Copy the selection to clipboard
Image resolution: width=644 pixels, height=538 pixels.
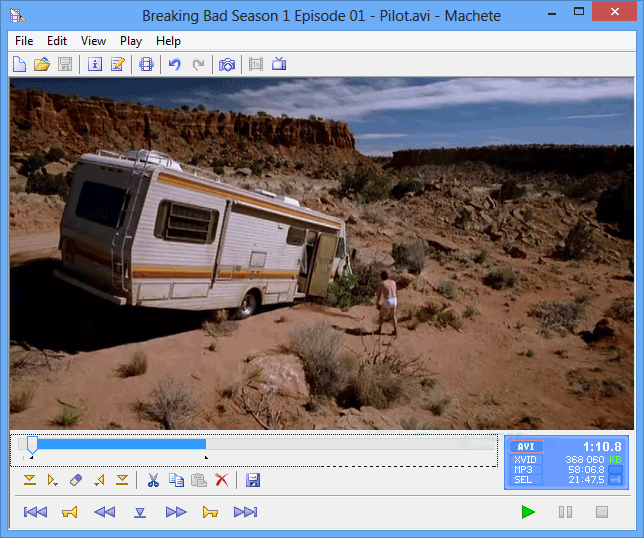(x=176, y=481)
